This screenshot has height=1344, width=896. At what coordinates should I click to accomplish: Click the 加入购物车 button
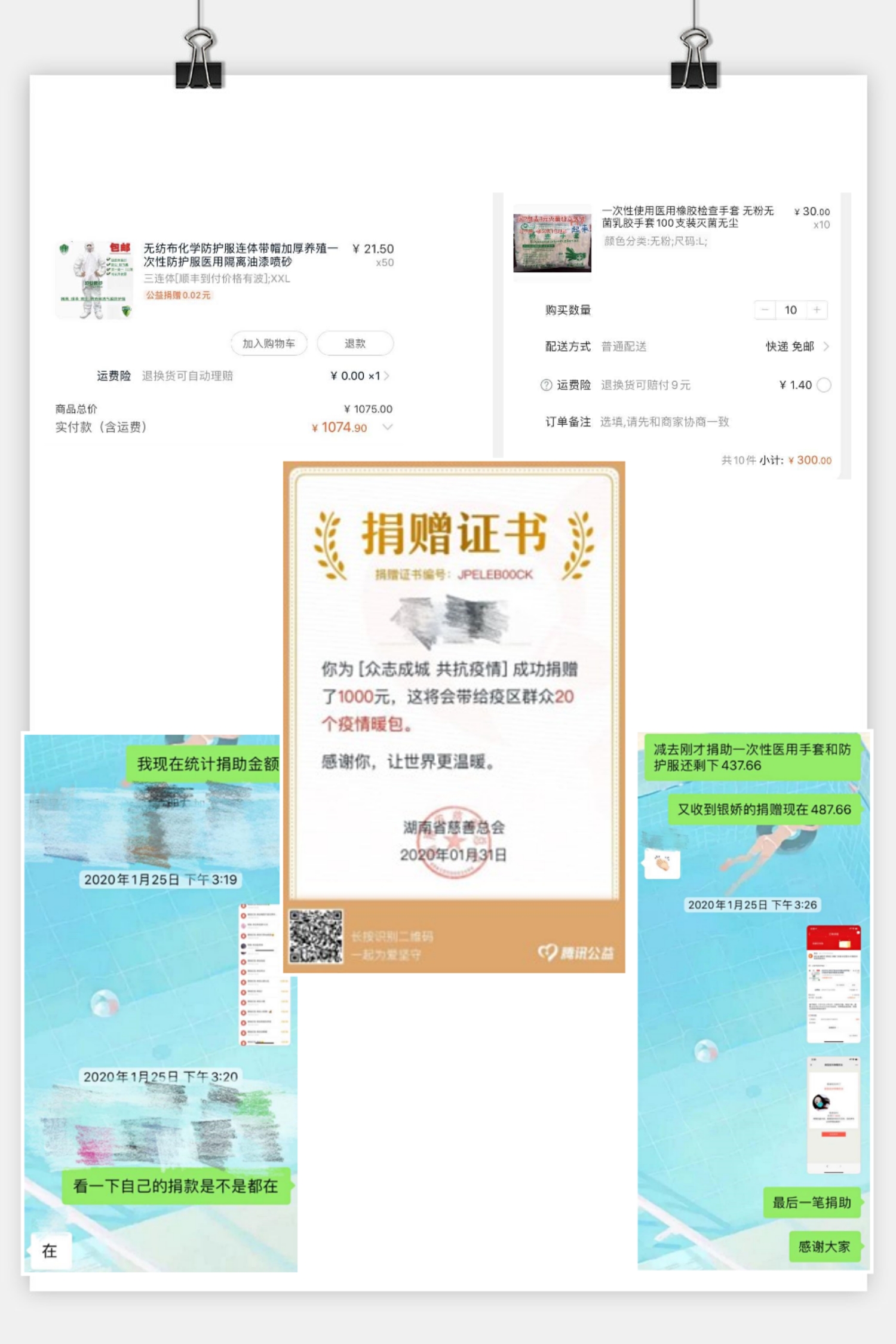click(x=269, y=343)
